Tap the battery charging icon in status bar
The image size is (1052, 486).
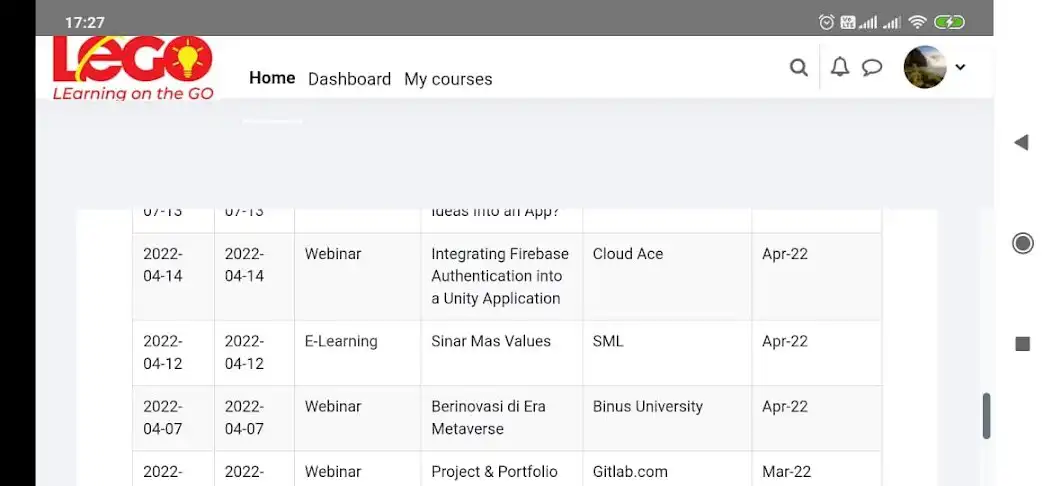(948, 22)
